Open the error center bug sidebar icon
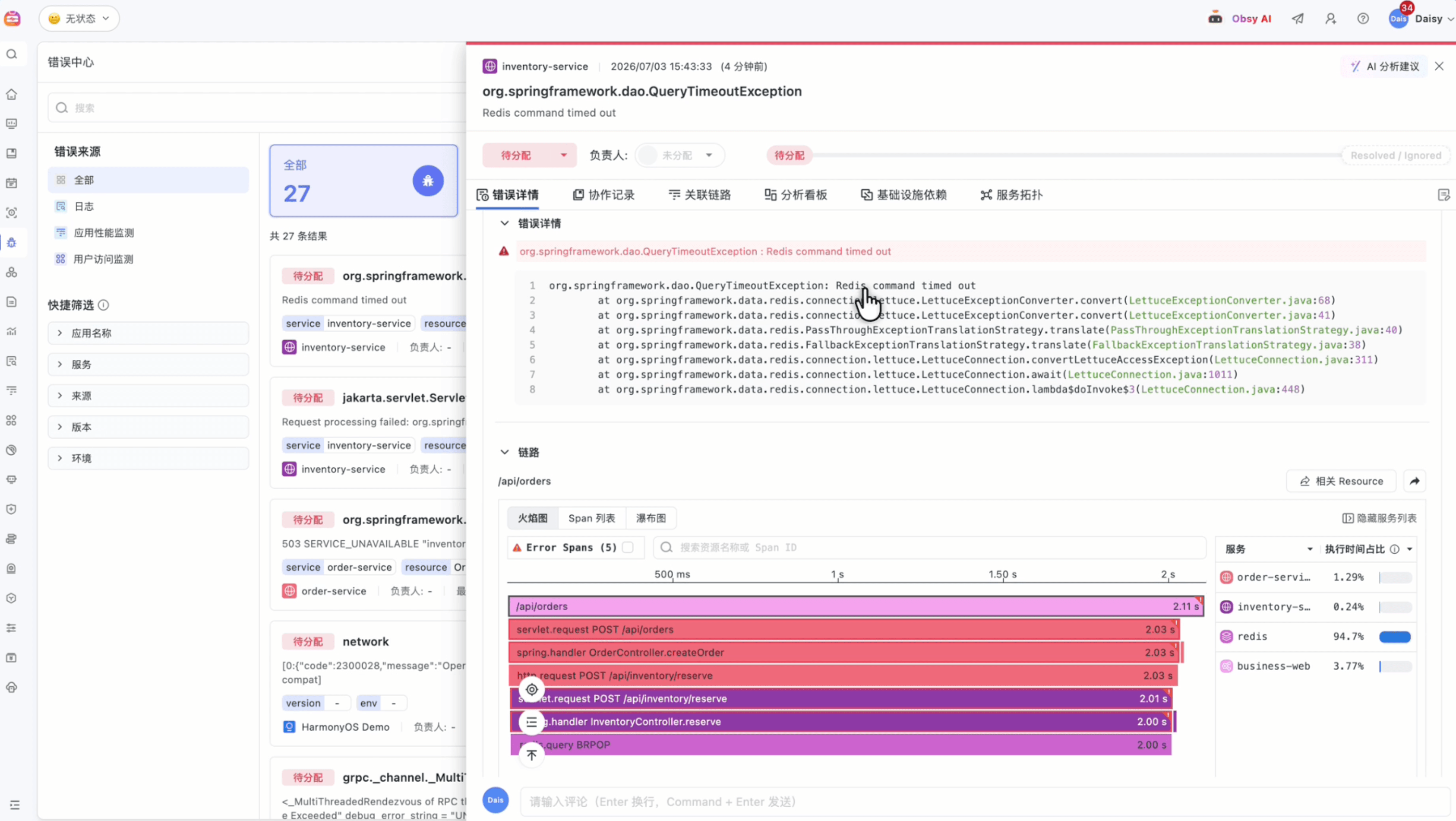The image size is (1456, 821). [x=12, y=243]
